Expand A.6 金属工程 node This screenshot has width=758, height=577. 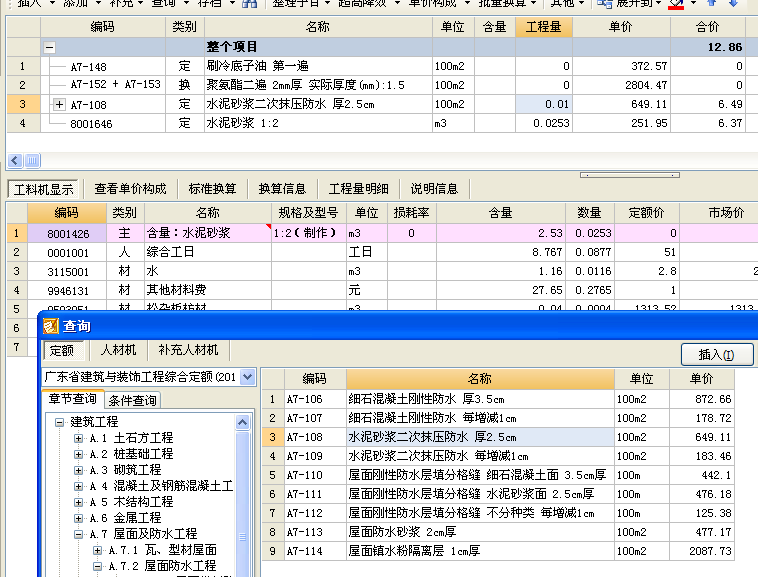(78, 518)
